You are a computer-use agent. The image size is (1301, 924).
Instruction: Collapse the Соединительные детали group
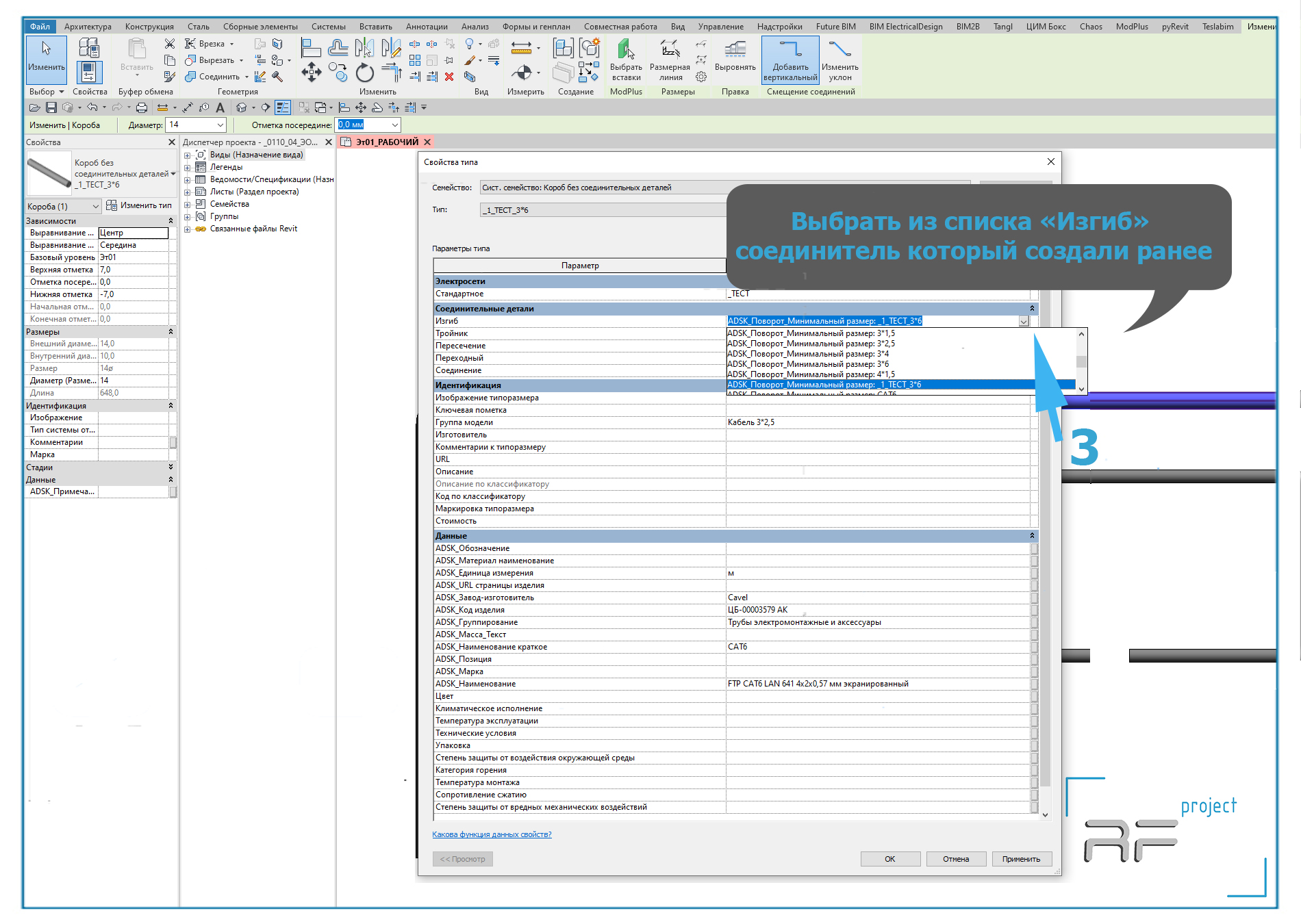(1032, 309)
